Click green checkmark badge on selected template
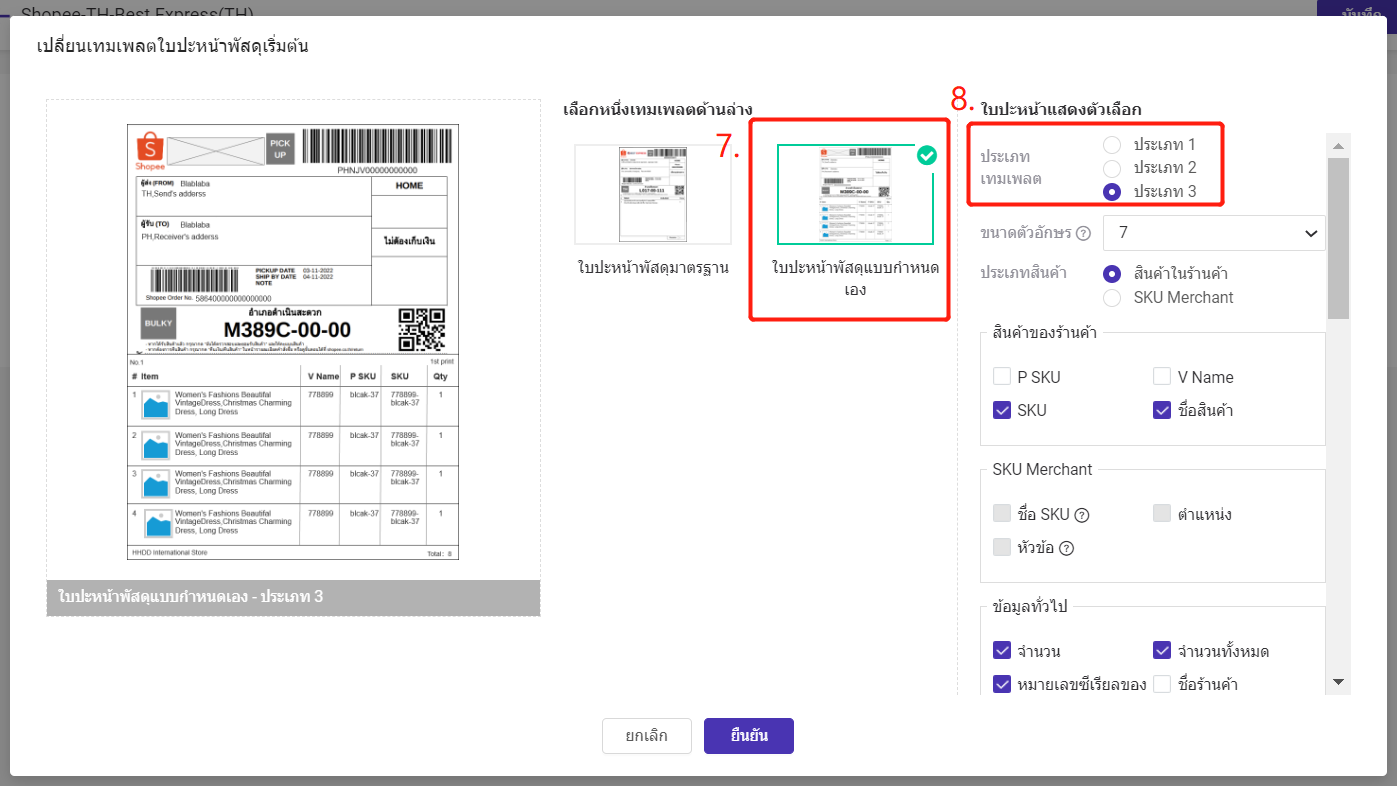The height and width of the screenshot is (786, 1397). click(x=927, y=155)
